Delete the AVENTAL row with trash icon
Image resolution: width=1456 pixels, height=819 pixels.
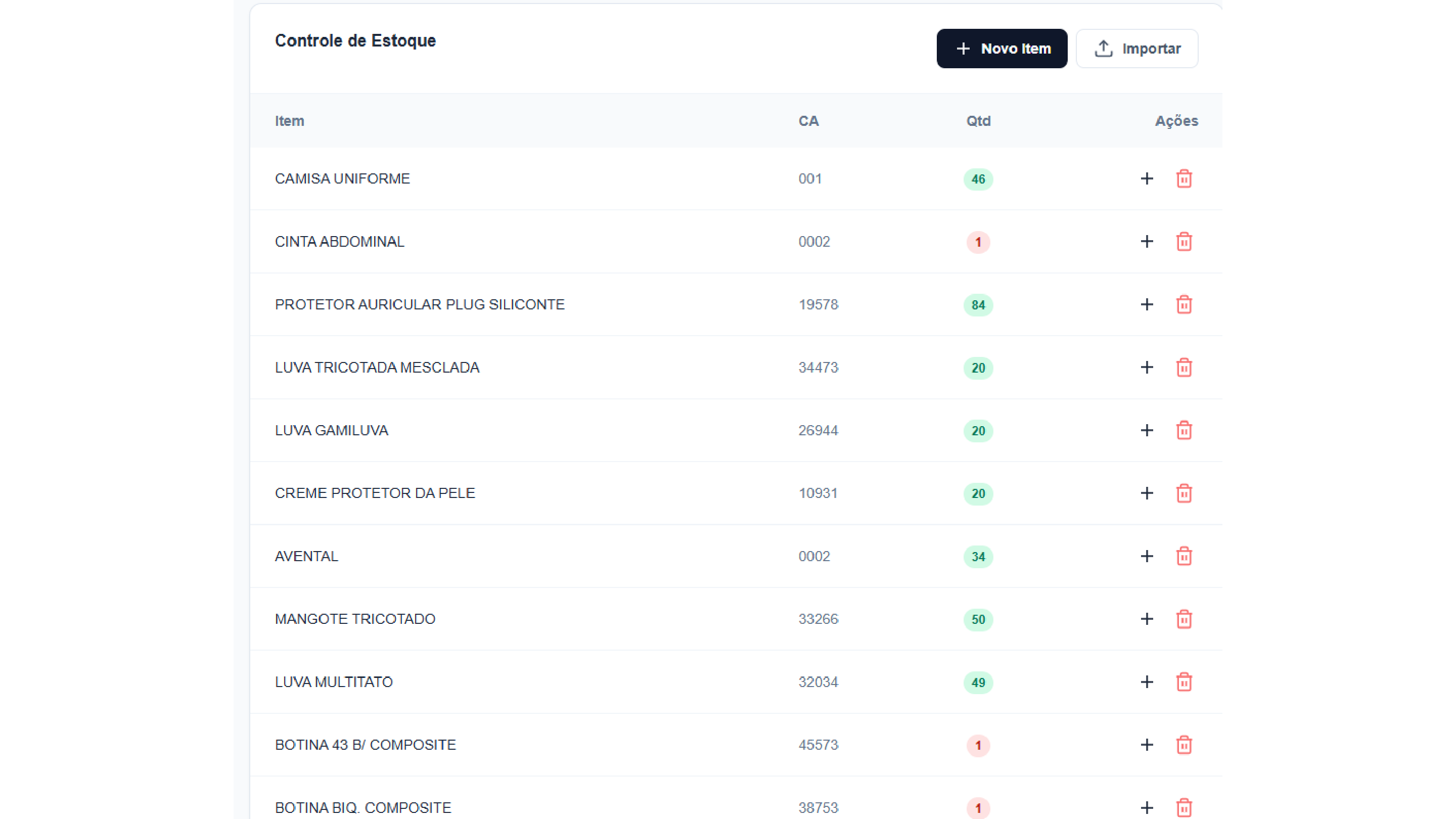click(x=1184, y=556)
